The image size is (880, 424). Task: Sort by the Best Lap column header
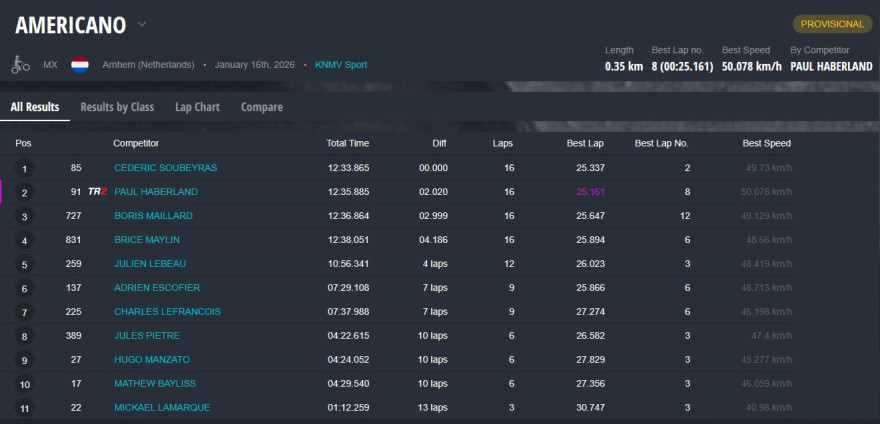coord(584,143)
